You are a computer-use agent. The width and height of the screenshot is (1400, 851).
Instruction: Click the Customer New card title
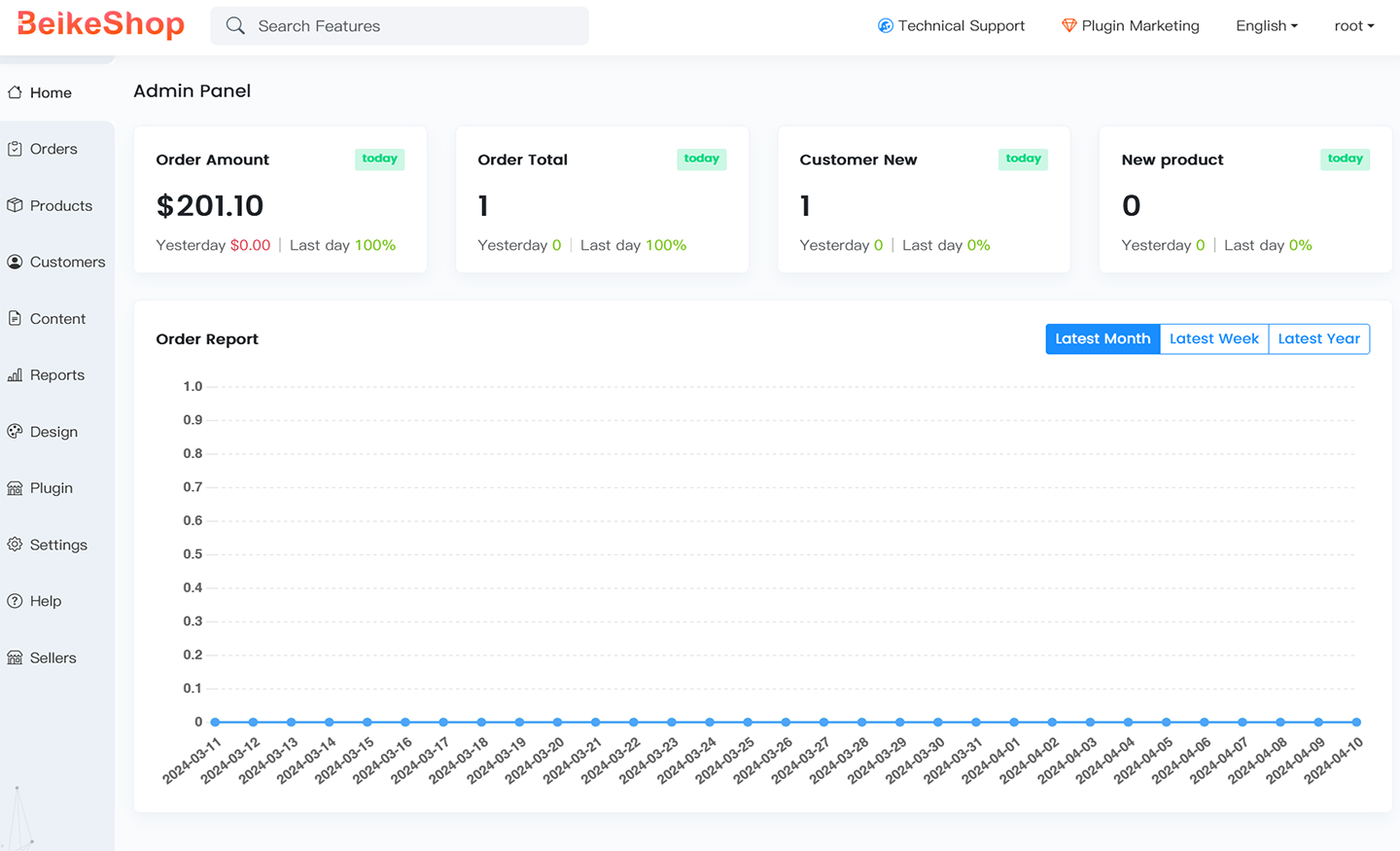click(857, 160)
